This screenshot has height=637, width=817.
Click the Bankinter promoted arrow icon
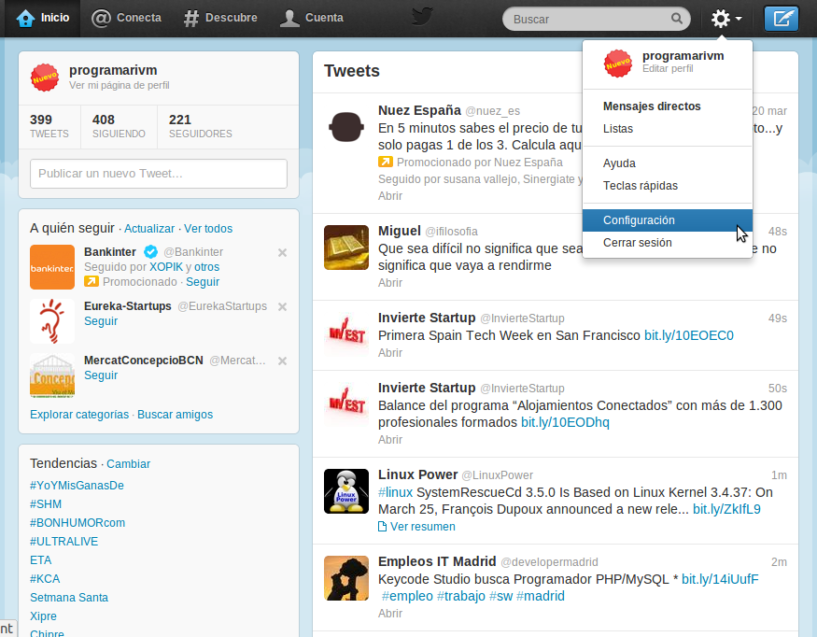(x=91, y=282)
